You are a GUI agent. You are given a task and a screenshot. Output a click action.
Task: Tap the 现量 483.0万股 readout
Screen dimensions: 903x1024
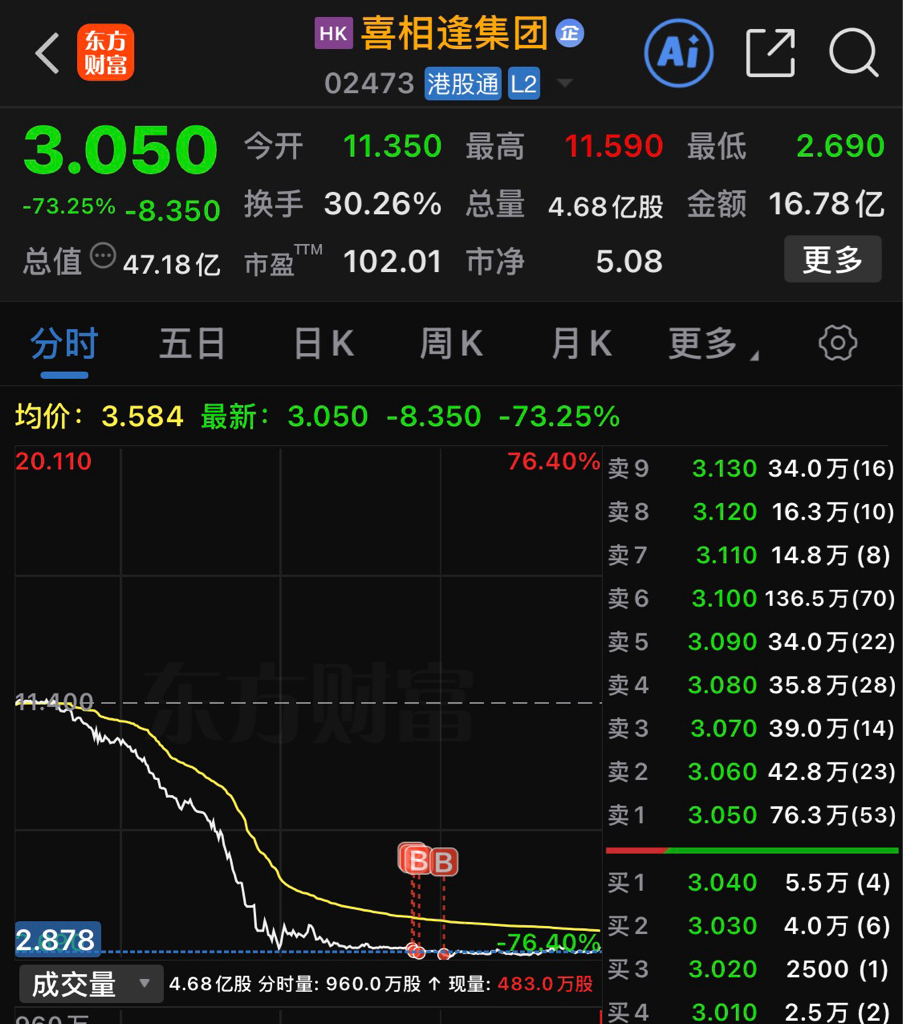(521, 984)
